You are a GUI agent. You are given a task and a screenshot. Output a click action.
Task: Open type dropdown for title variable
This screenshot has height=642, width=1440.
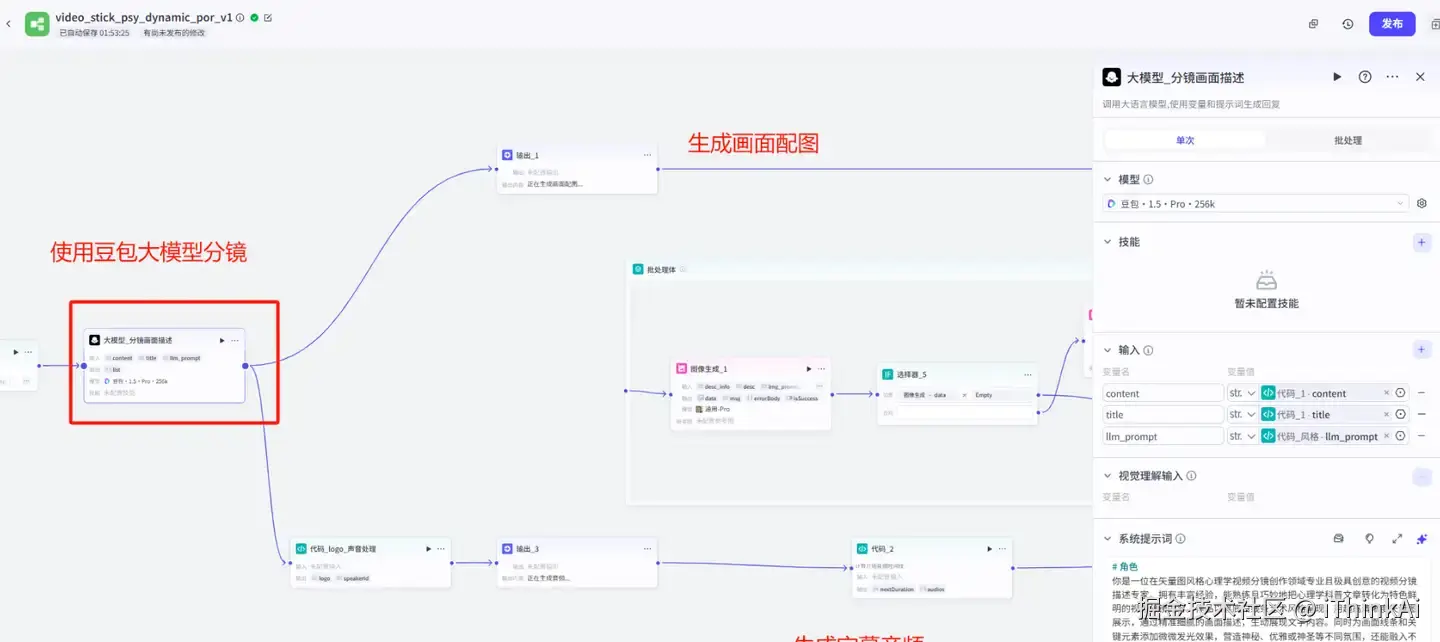(x=1243, y=415)
